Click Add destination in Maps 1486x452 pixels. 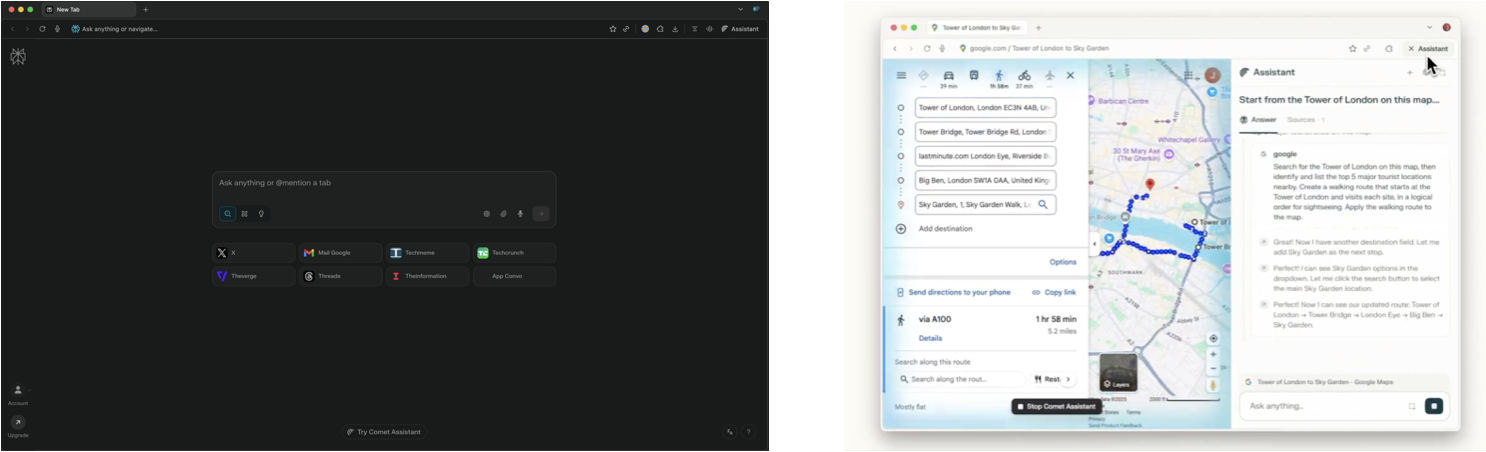pyautogui.click(x=945, y=229)
